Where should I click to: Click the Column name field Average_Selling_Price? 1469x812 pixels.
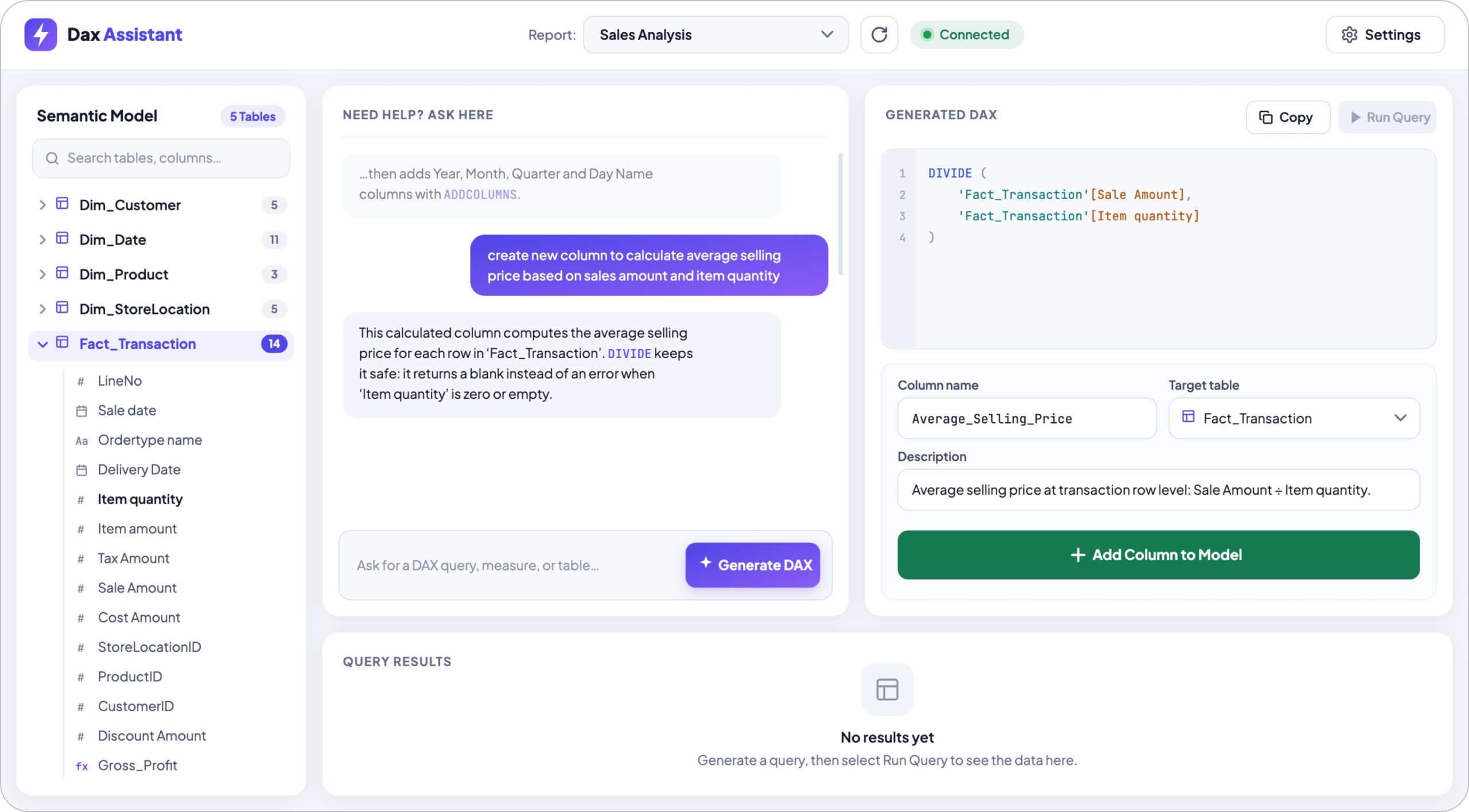(x=1027, y=418)
